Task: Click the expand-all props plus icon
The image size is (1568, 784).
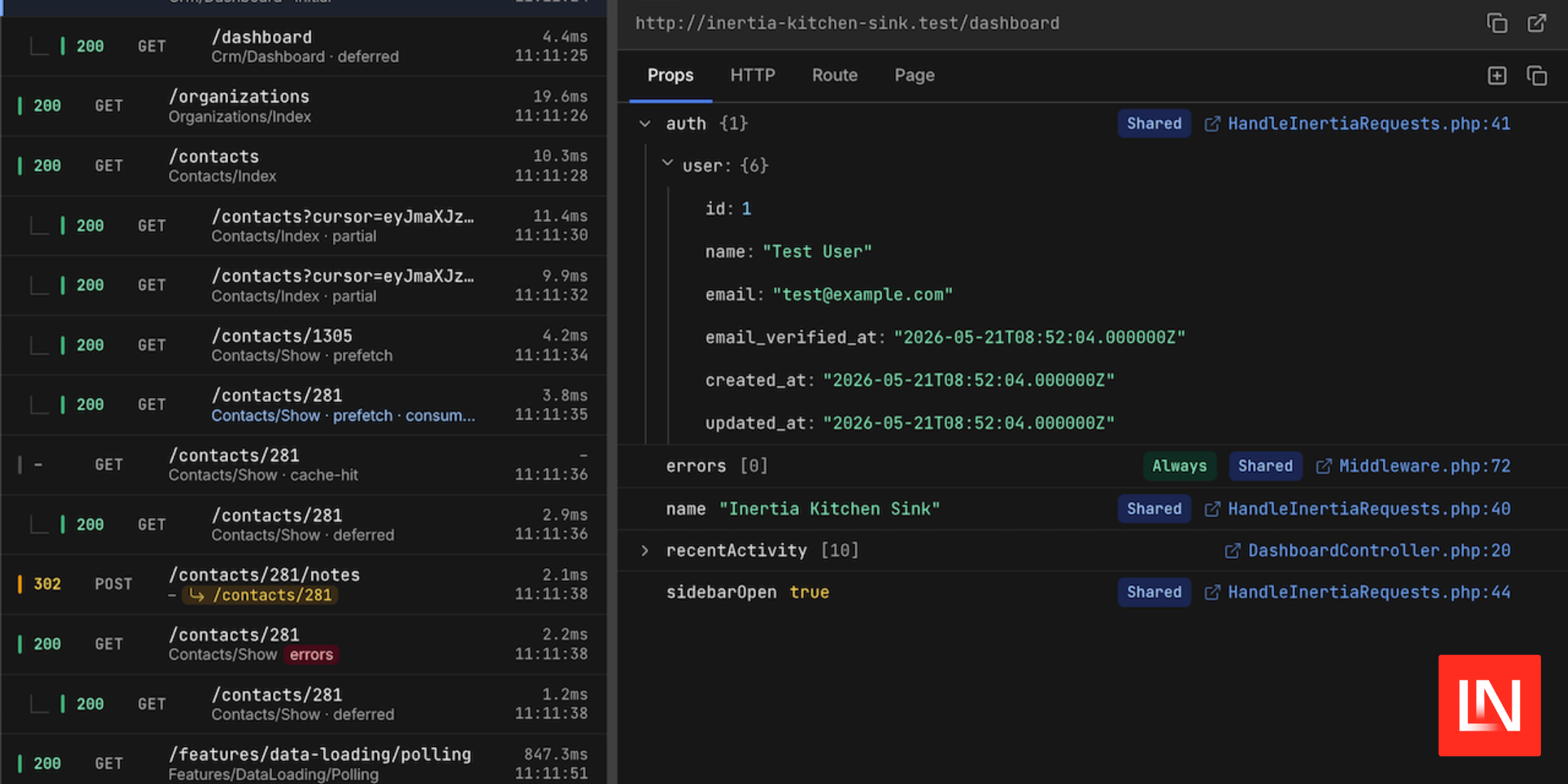Action: (1497, 76)
